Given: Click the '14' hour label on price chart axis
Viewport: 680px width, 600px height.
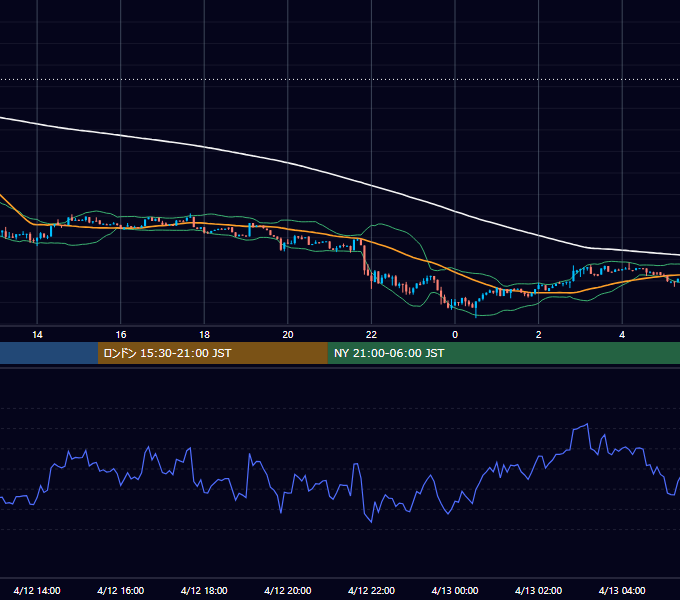Looking at the screenshot, I should coord(37,335).
